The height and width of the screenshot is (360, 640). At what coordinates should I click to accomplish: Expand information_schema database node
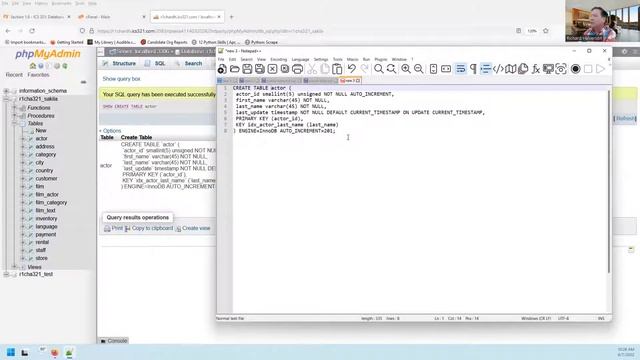[6, 91]
